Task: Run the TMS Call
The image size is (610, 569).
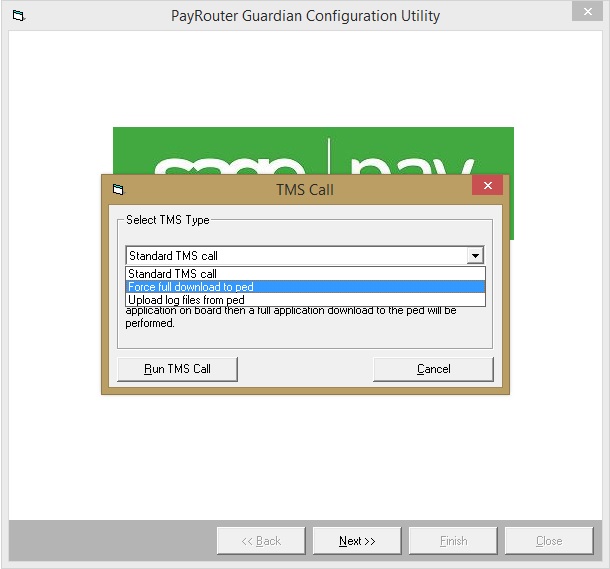Action: tap(177, 369)
